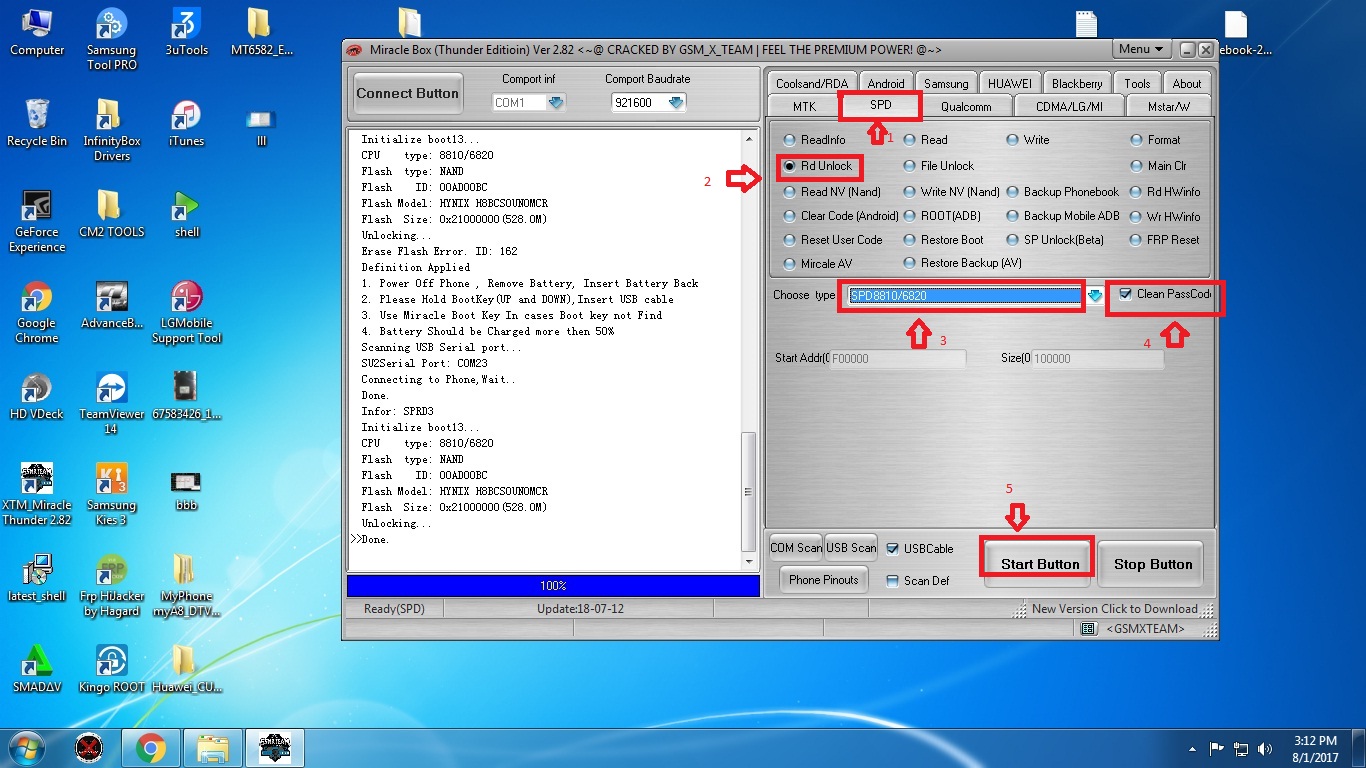This screenshot has width=1366, height=768.
Task: Open the shell shortcut on desktop
Action: [x=187, y=214]
